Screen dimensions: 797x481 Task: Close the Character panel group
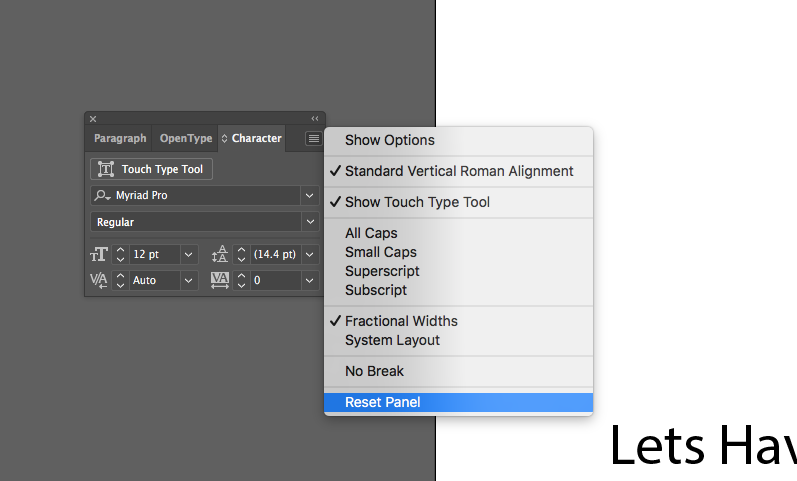93,119
